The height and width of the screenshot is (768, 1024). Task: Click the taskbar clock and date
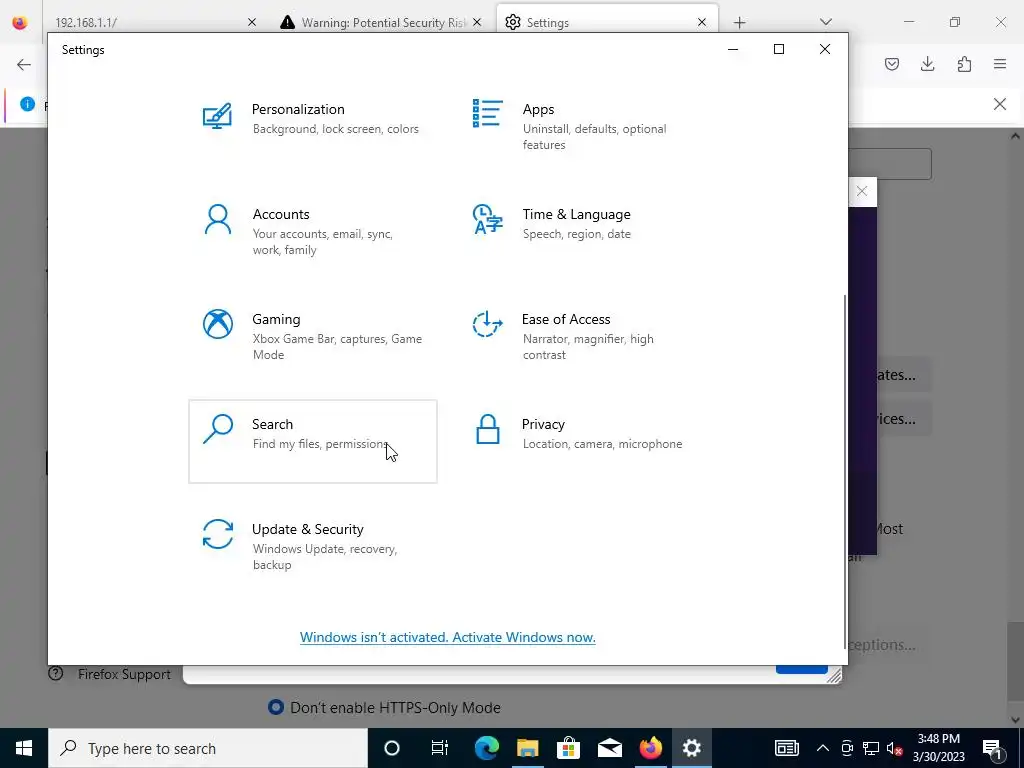pos(938,748)
